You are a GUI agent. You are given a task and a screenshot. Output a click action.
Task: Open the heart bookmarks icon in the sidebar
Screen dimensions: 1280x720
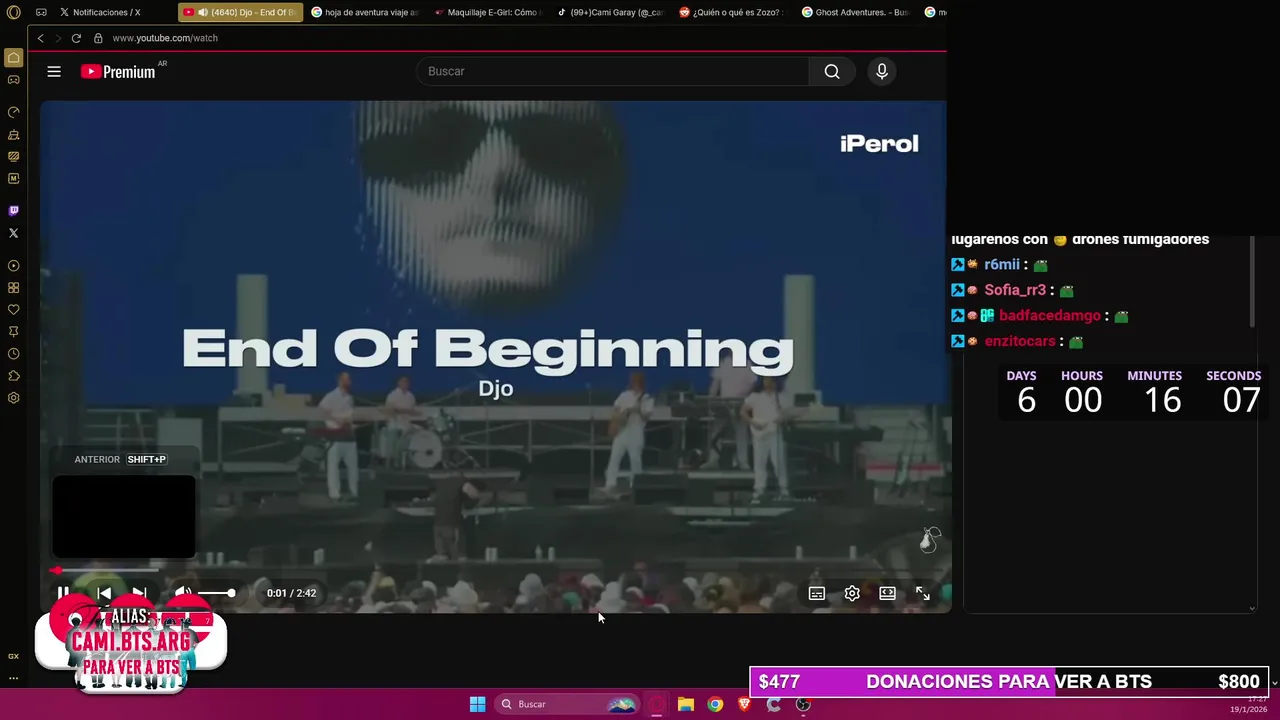[x=13, y=310]
